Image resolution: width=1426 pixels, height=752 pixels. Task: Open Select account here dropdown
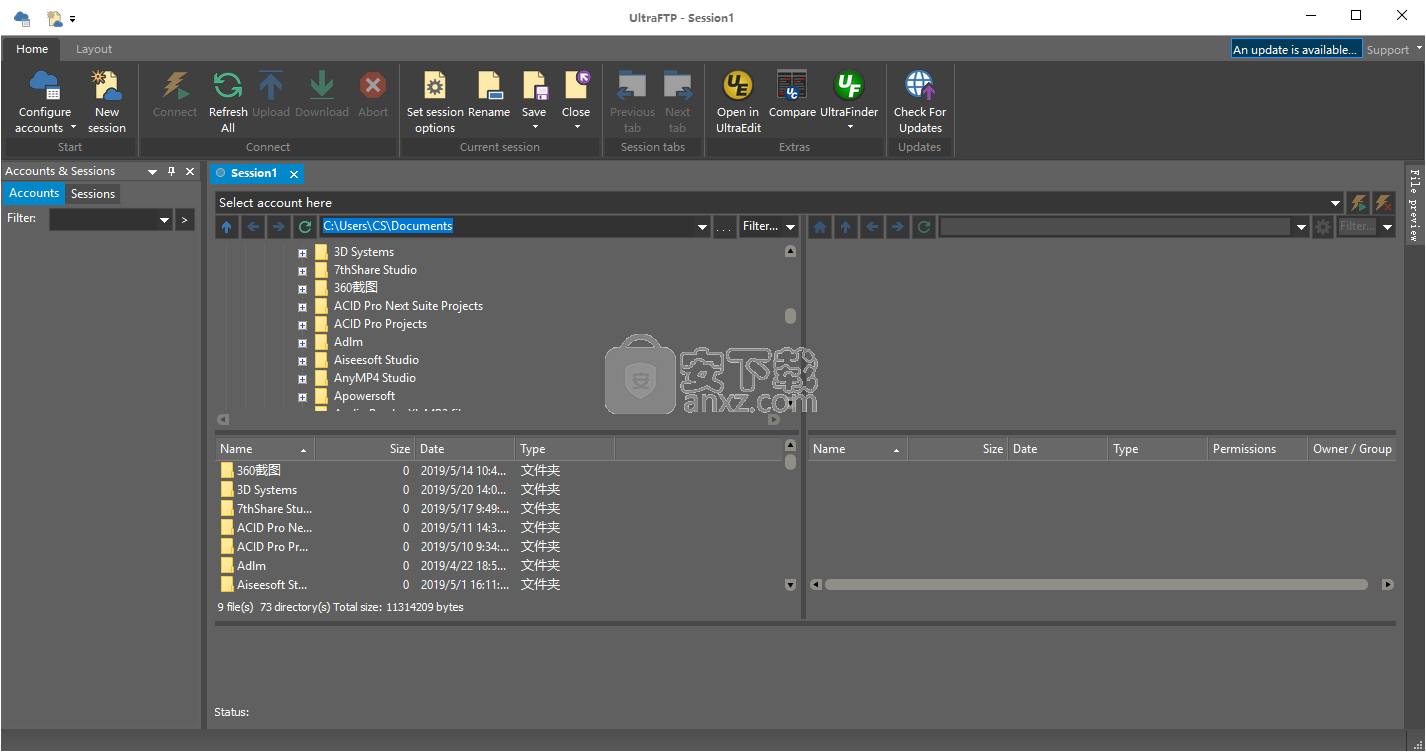(1336, 203)
